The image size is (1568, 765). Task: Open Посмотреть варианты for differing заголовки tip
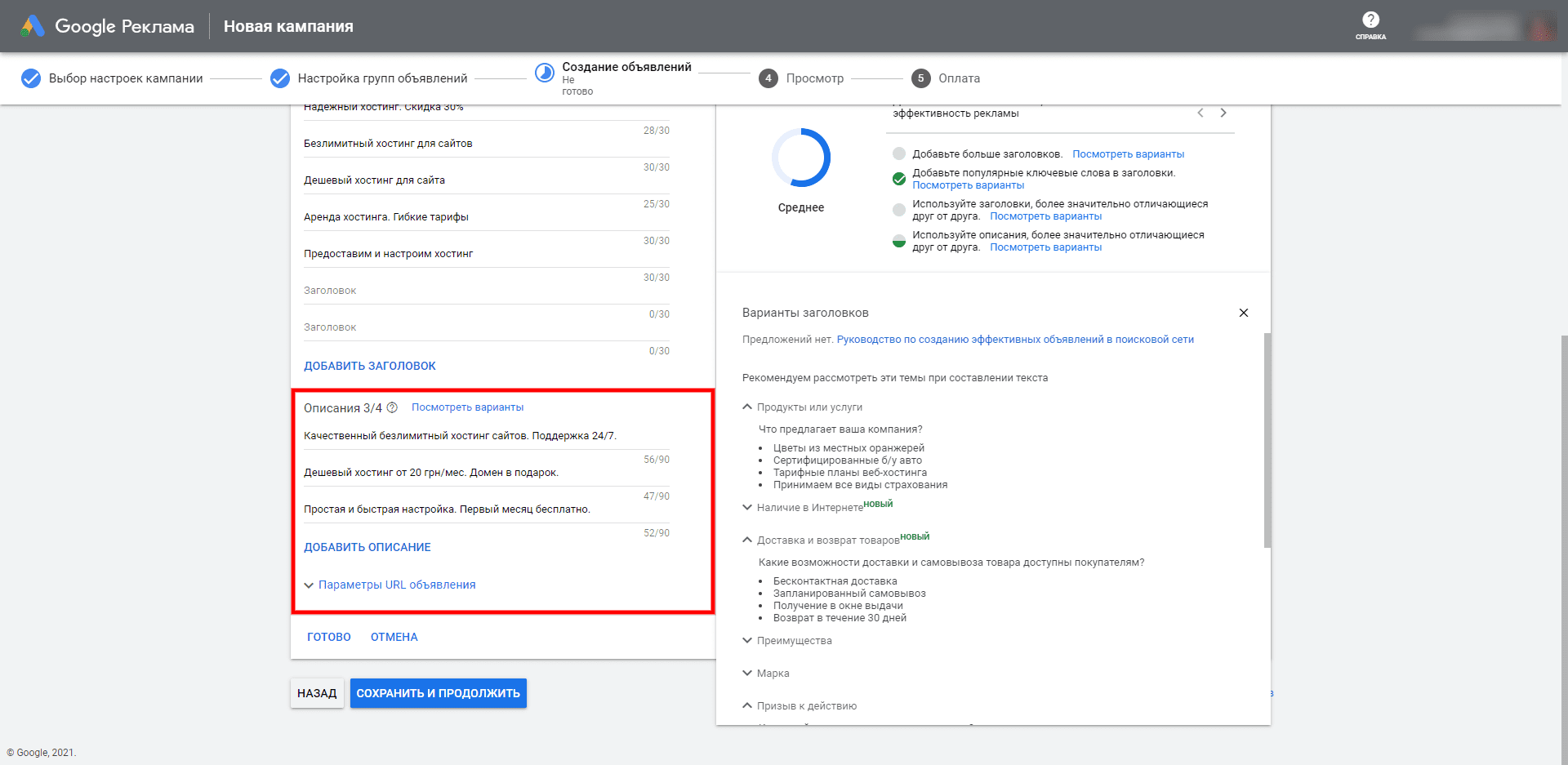1045,216
